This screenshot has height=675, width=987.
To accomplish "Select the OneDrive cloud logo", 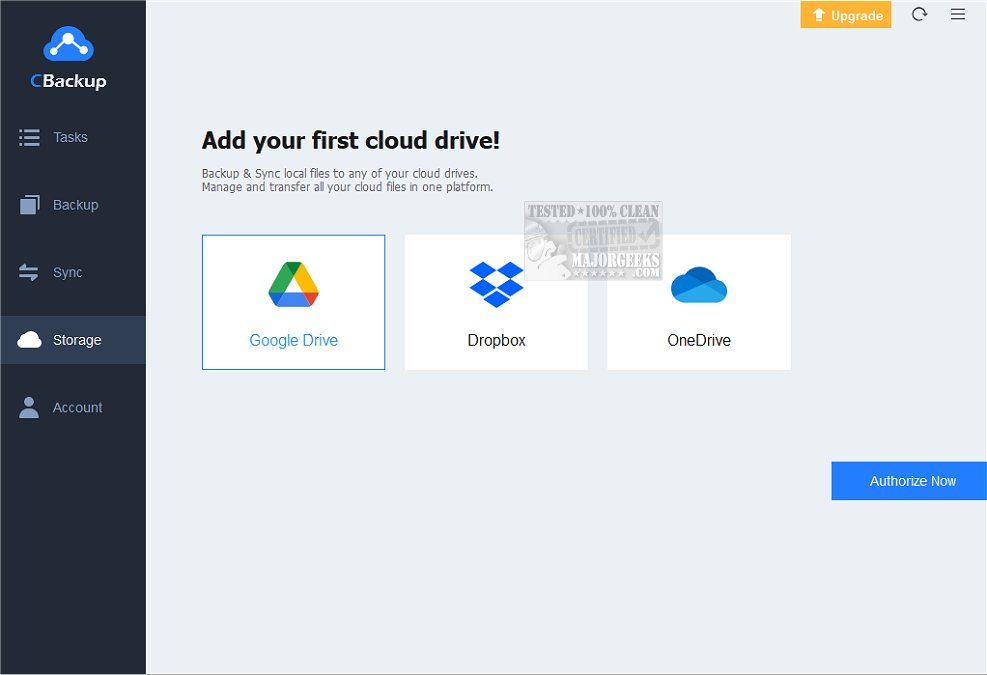I will click(x=699, y=285).
